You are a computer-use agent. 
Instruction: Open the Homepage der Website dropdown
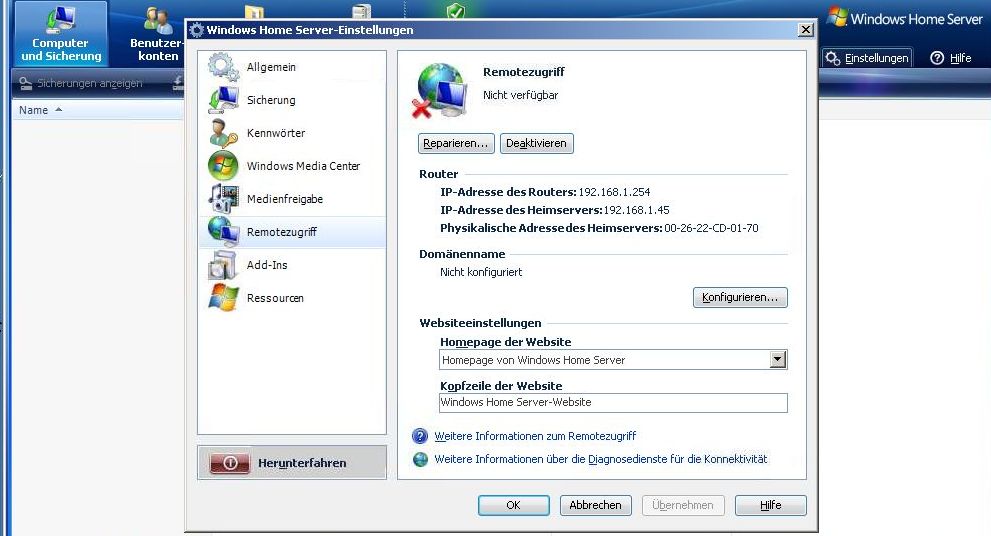(613, 360)
